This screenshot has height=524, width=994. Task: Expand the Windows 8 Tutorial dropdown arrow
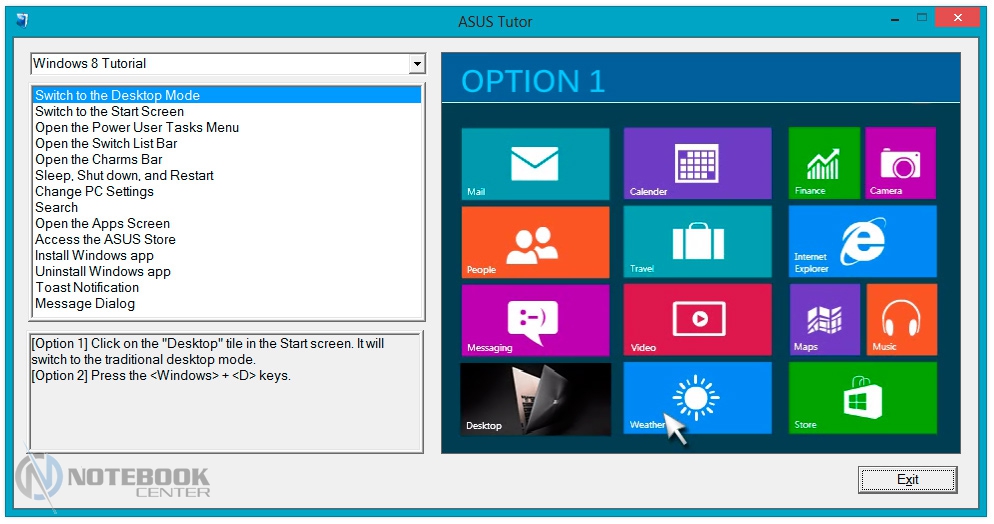click(417, 64)
